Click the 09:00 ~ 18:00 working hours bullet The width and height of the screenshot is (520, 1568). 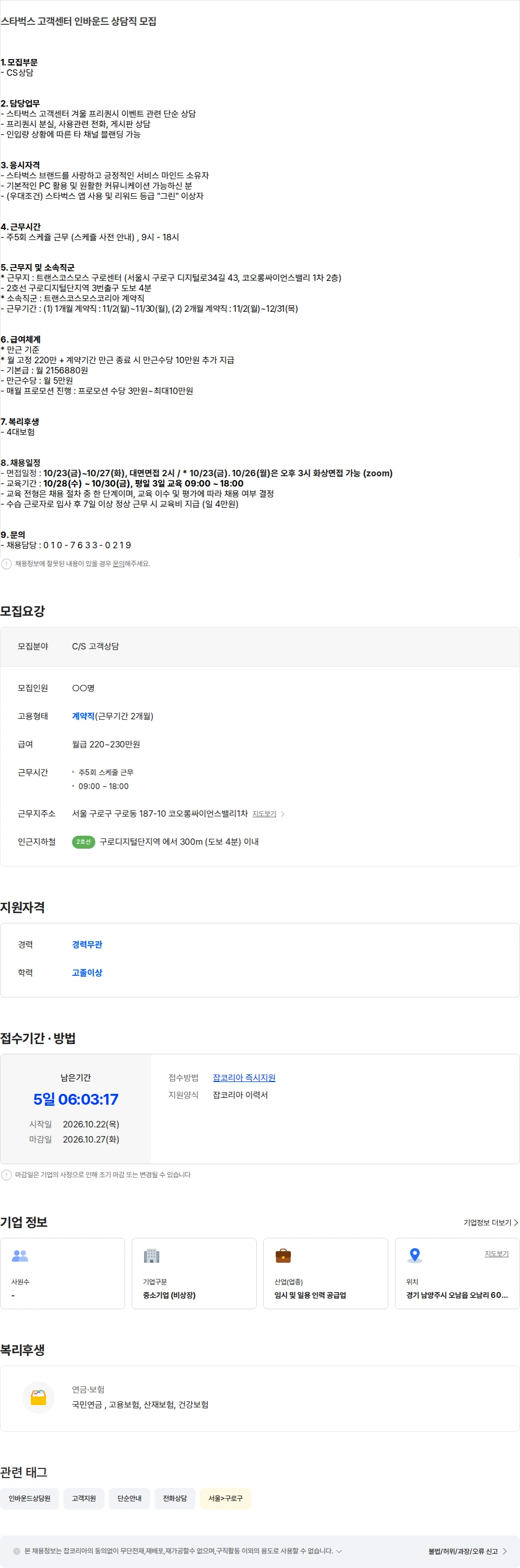coord(103,786)
